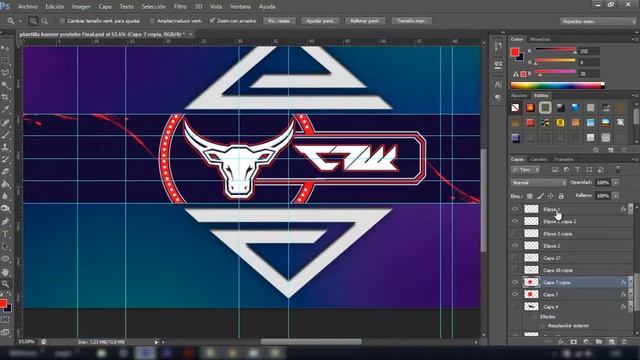The width and height of the screenshot is (640, 360).
Task: Switch to the Trazados tab
Action: point(564,159)
